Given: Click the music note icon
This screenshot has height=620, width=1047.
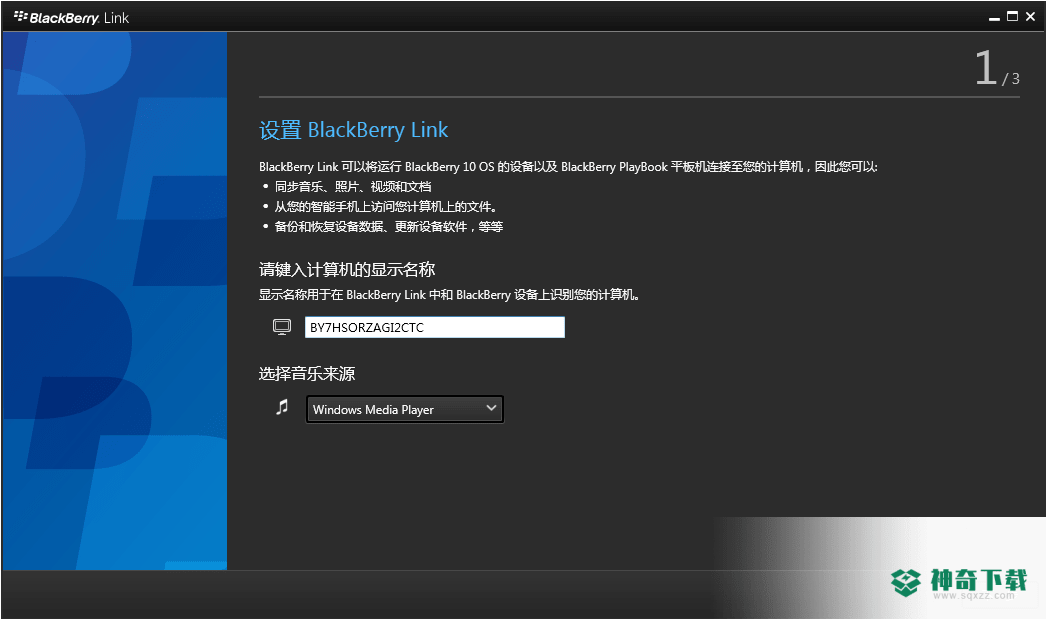Looking at the screenshot, I should [x=282, y=406].
